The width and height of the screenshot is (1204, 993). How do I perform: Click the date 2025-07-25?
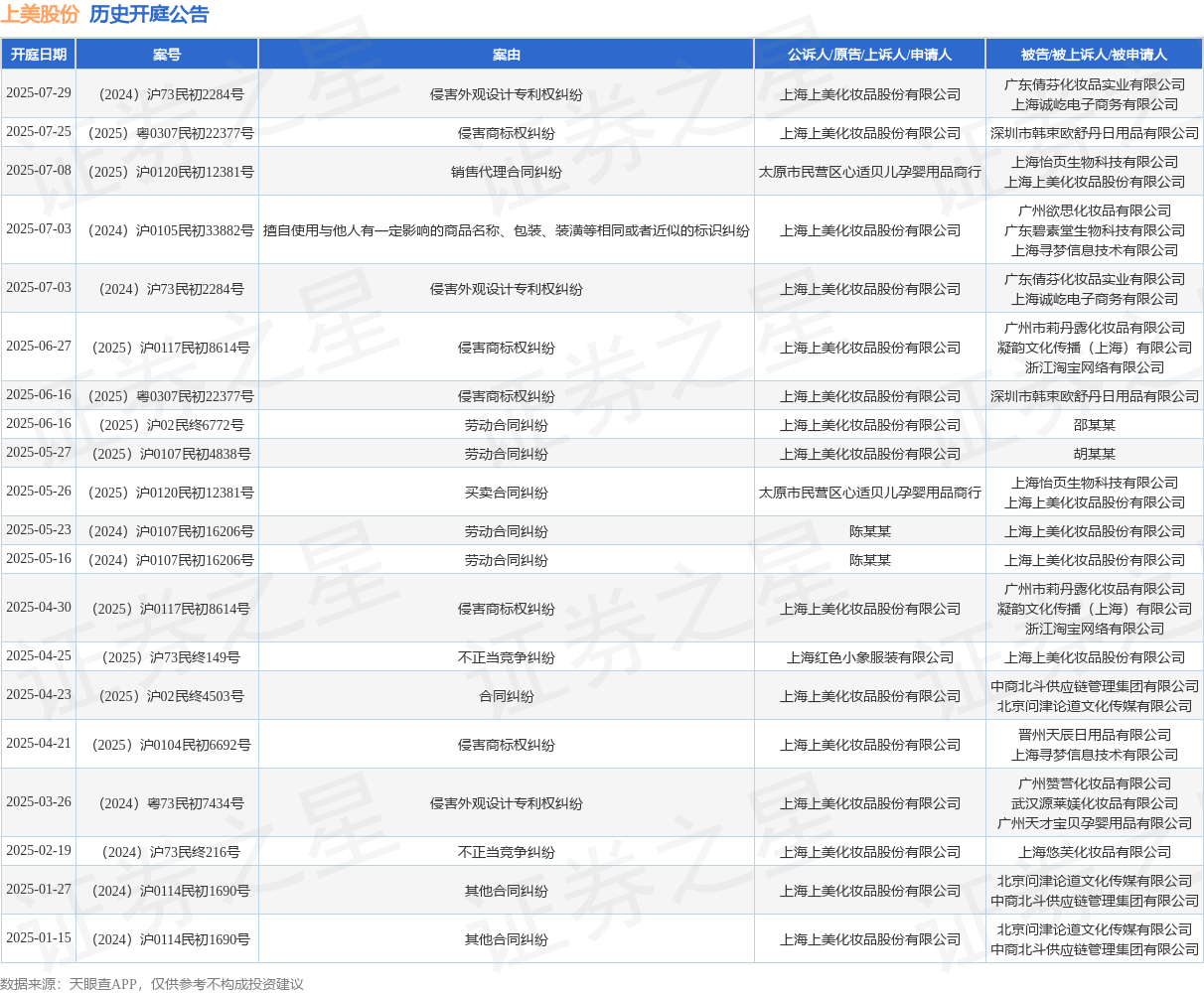point(39,131)
